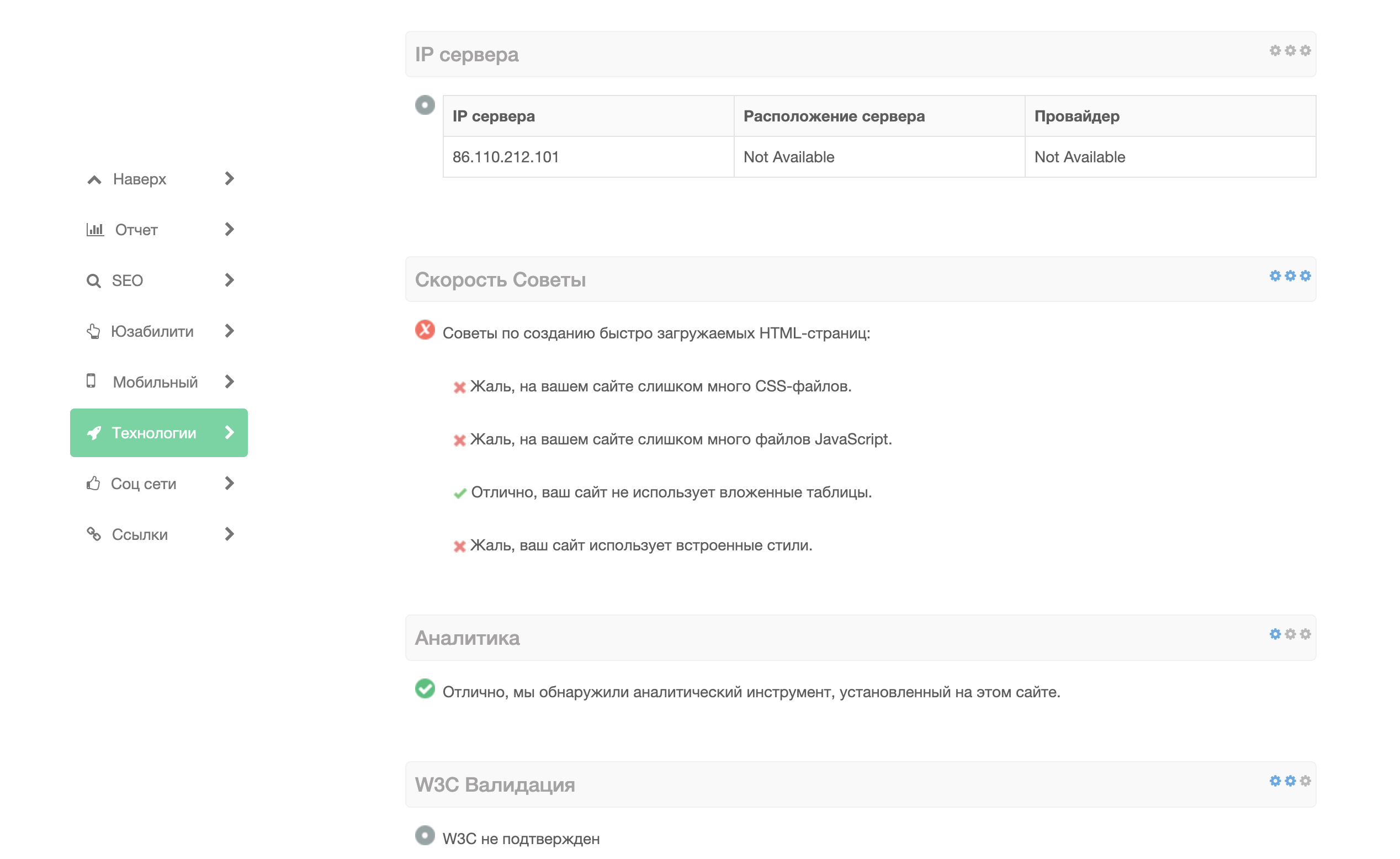Image resolution: width=1400 pixels, height=859 pixels.
Task: Click red X status icon for speed tips
Action: tap(425, 330)
